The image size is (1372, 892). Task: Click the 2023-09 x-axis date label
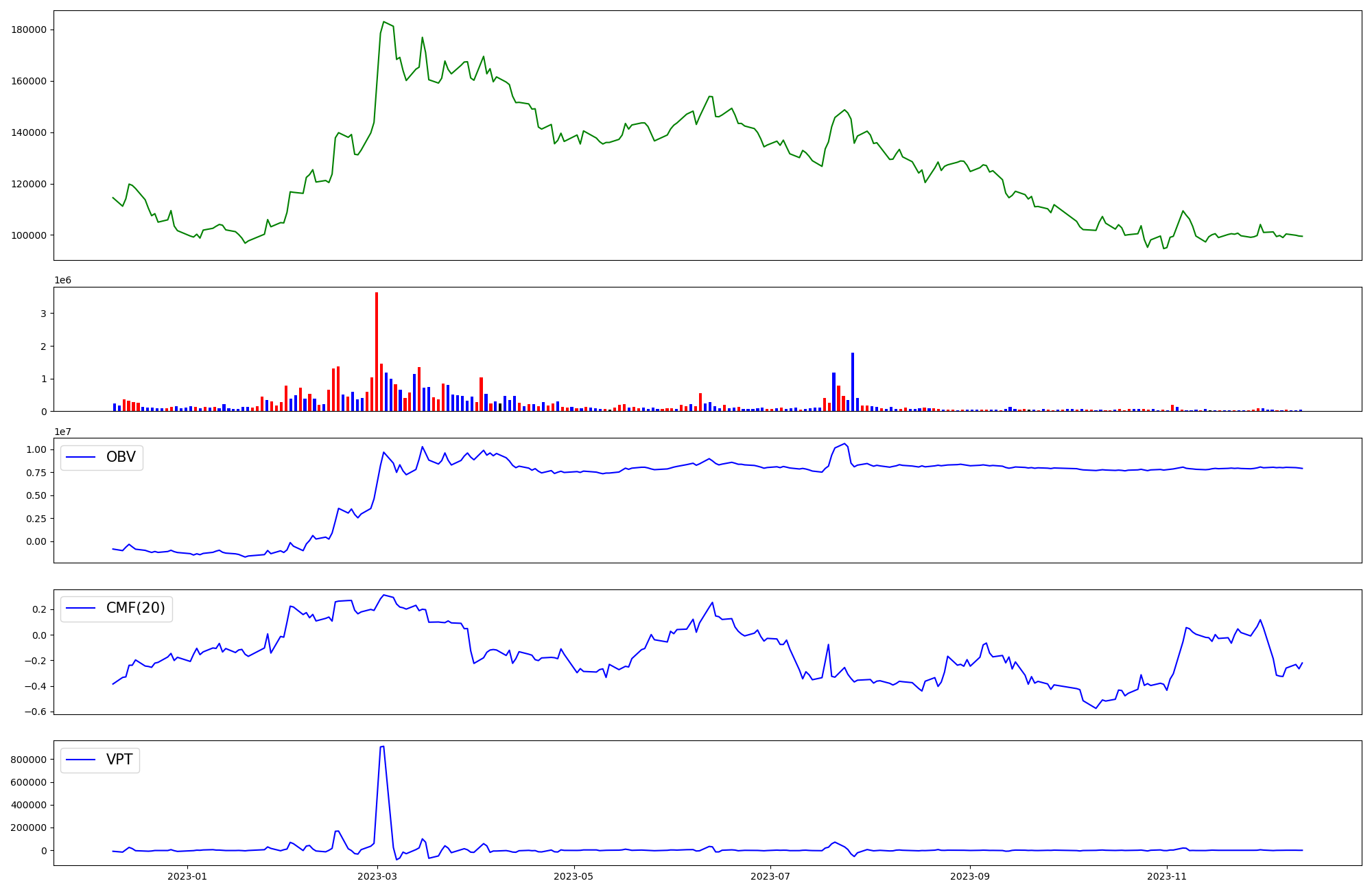click(970, 876)
